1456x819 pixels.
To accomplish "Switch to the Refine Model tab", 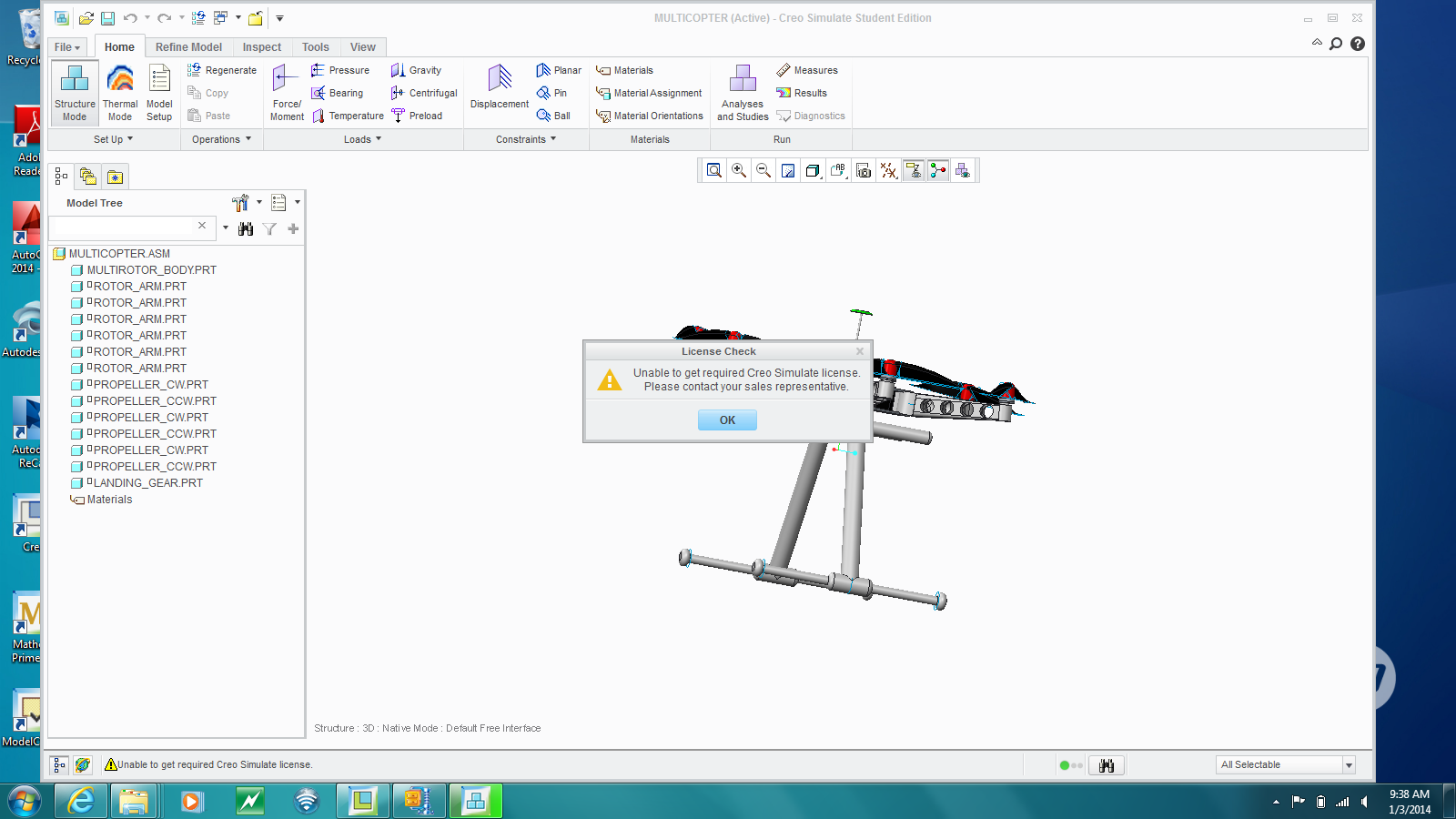I will pyautogui.click(x=188, y=47).
